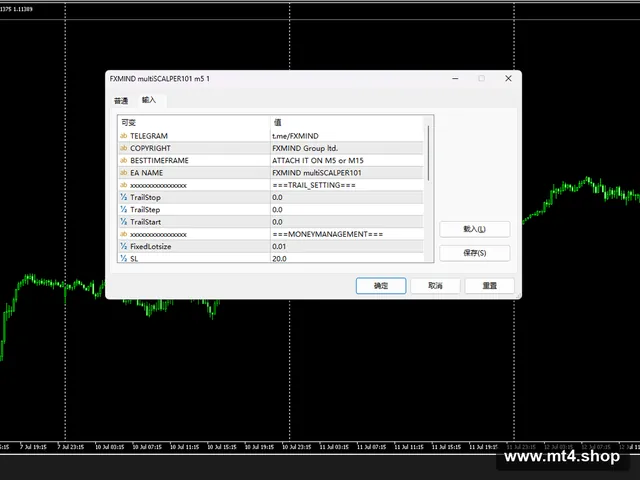Click the 重置 (Reset) button
The image size is (640, 480).
tap(489, 286)
